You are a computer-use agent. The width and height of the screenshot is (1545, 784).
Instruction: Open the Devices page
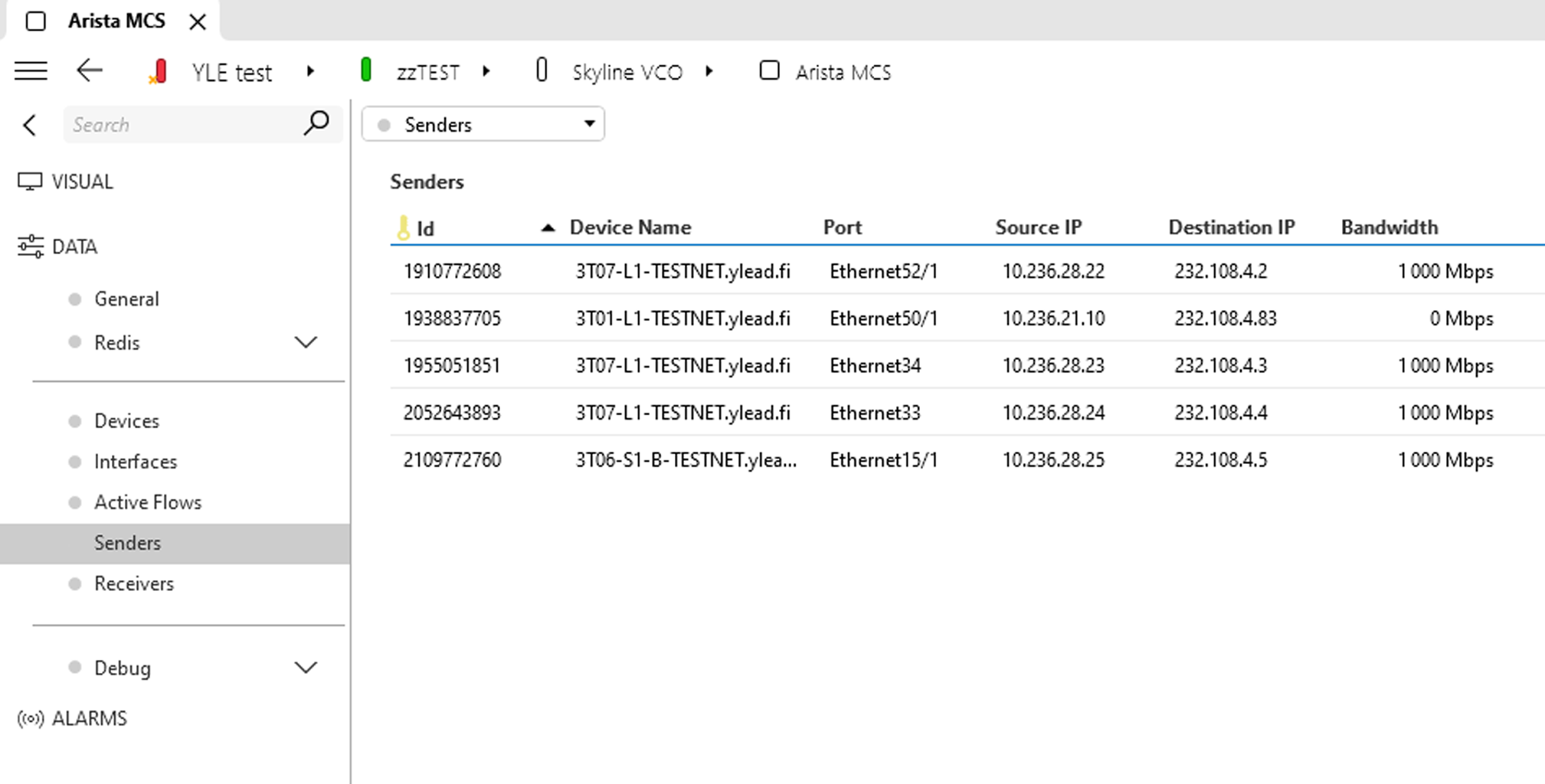click(x=126, y=420)
